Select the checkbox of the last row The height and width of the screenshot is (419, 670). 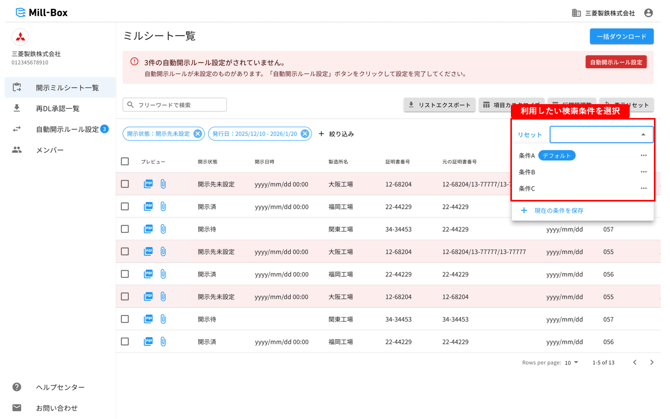(x=125, y=342)
